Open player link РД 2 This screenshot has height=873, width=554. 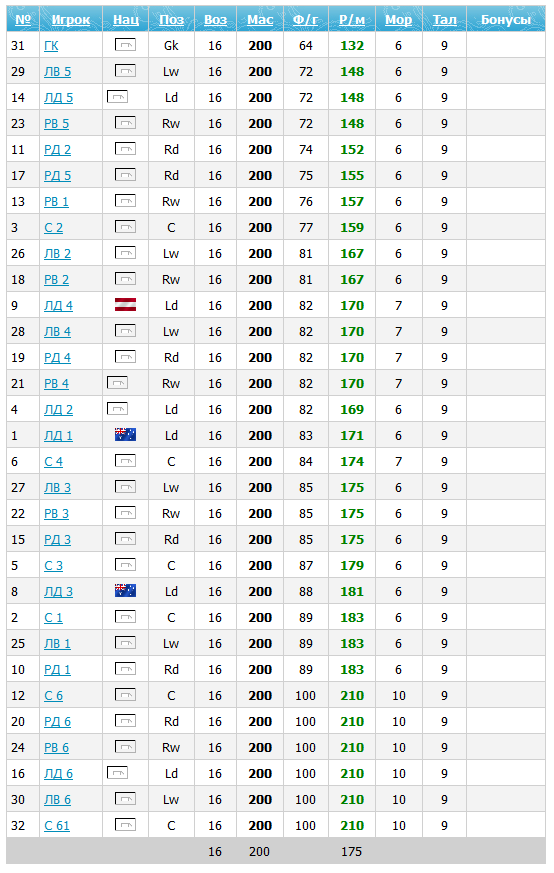[57, 150]
